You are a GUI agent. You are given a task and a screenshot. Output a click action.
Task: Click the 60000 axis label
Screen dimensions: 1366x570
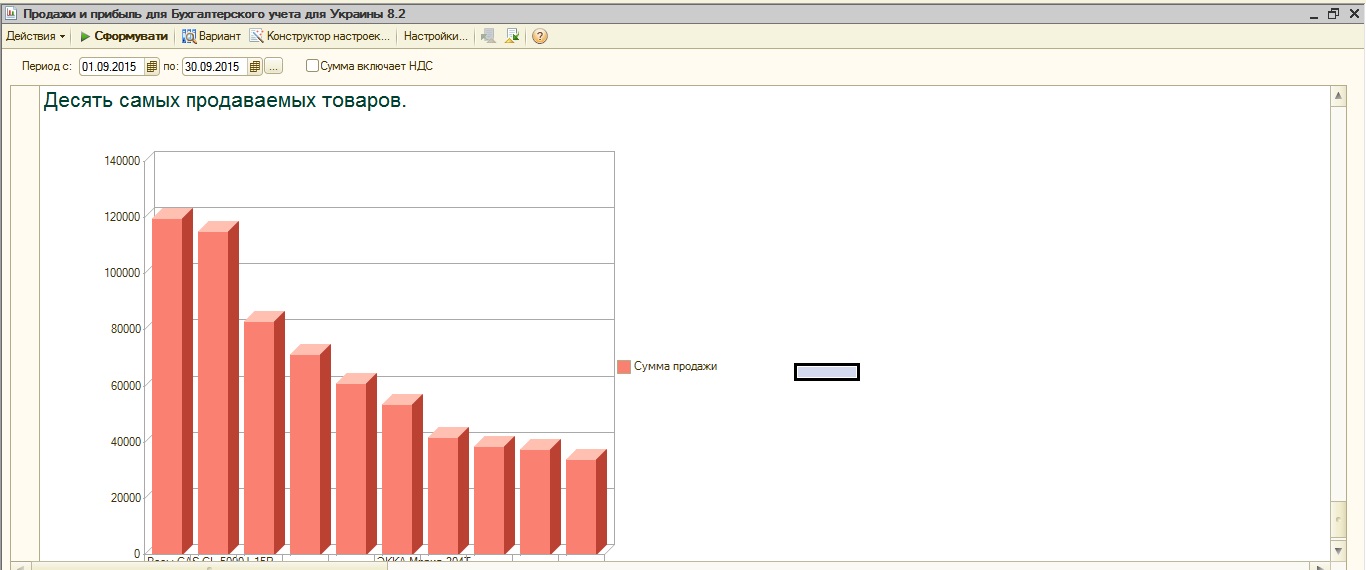(x=125, y=385)
